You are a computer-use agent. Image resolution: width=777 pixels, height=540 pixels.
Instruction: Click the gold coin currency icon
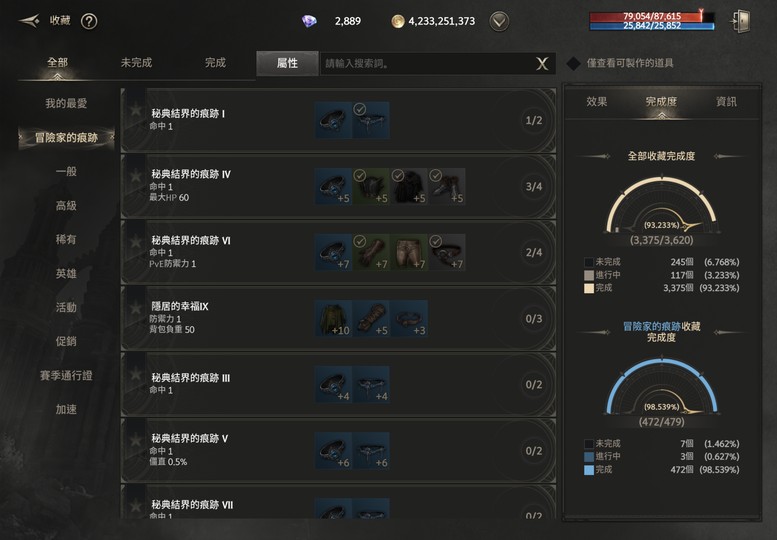click(397, 21)
